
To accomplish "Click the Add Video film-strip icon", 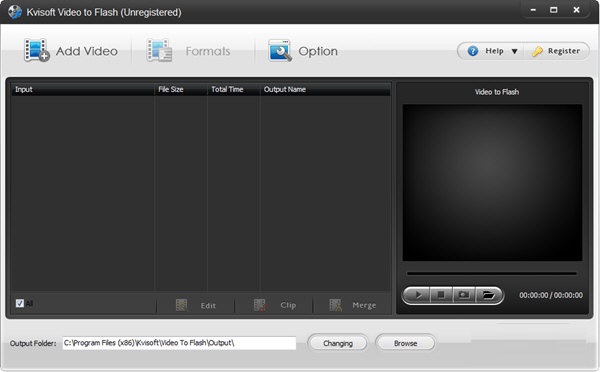I will [x=37, y=51].
